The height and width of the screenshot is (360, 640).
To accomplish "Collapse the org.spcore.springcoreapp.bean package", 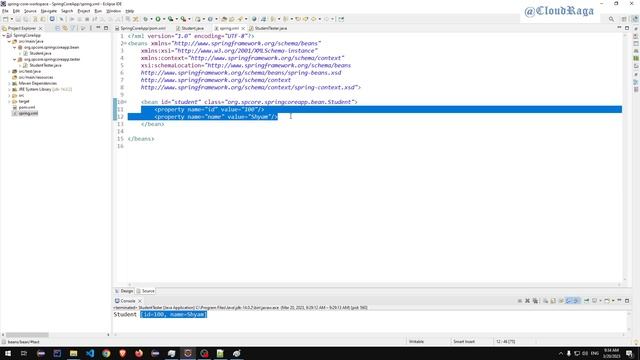I will point(15,47).
